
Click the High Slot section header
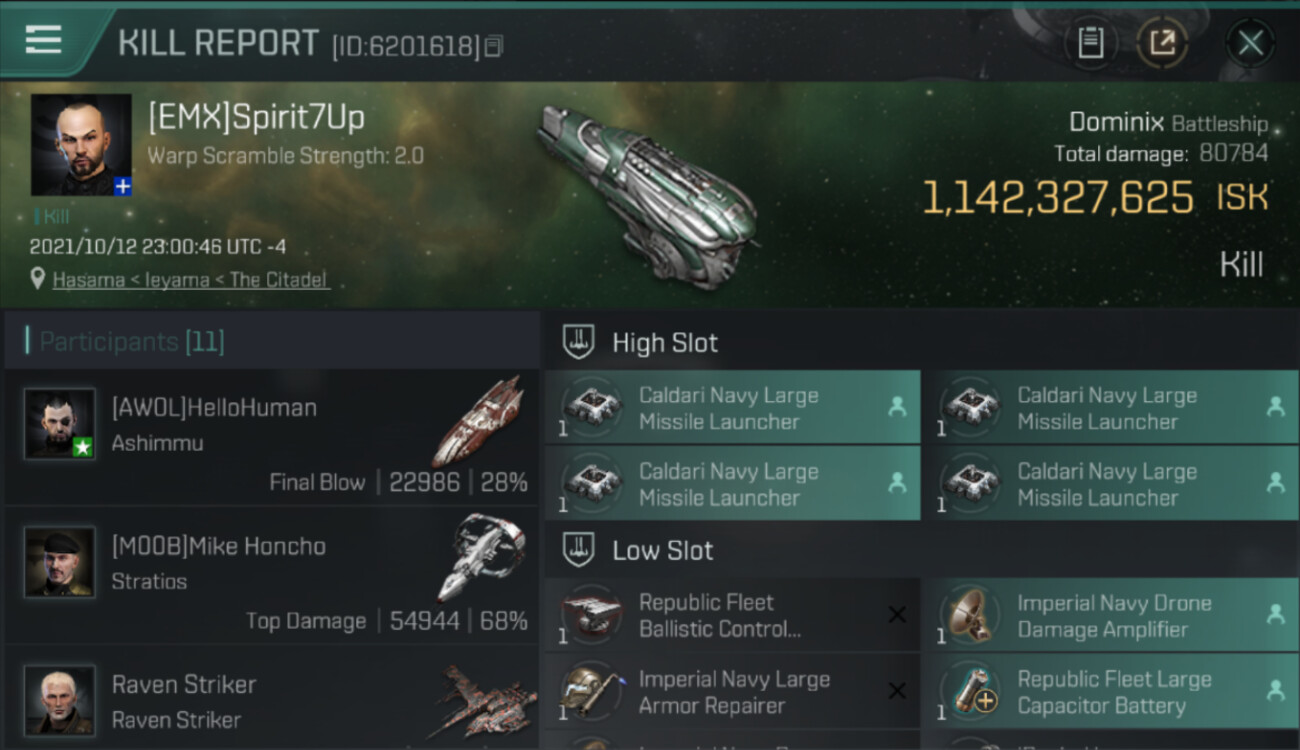click(x=665, y=343)
